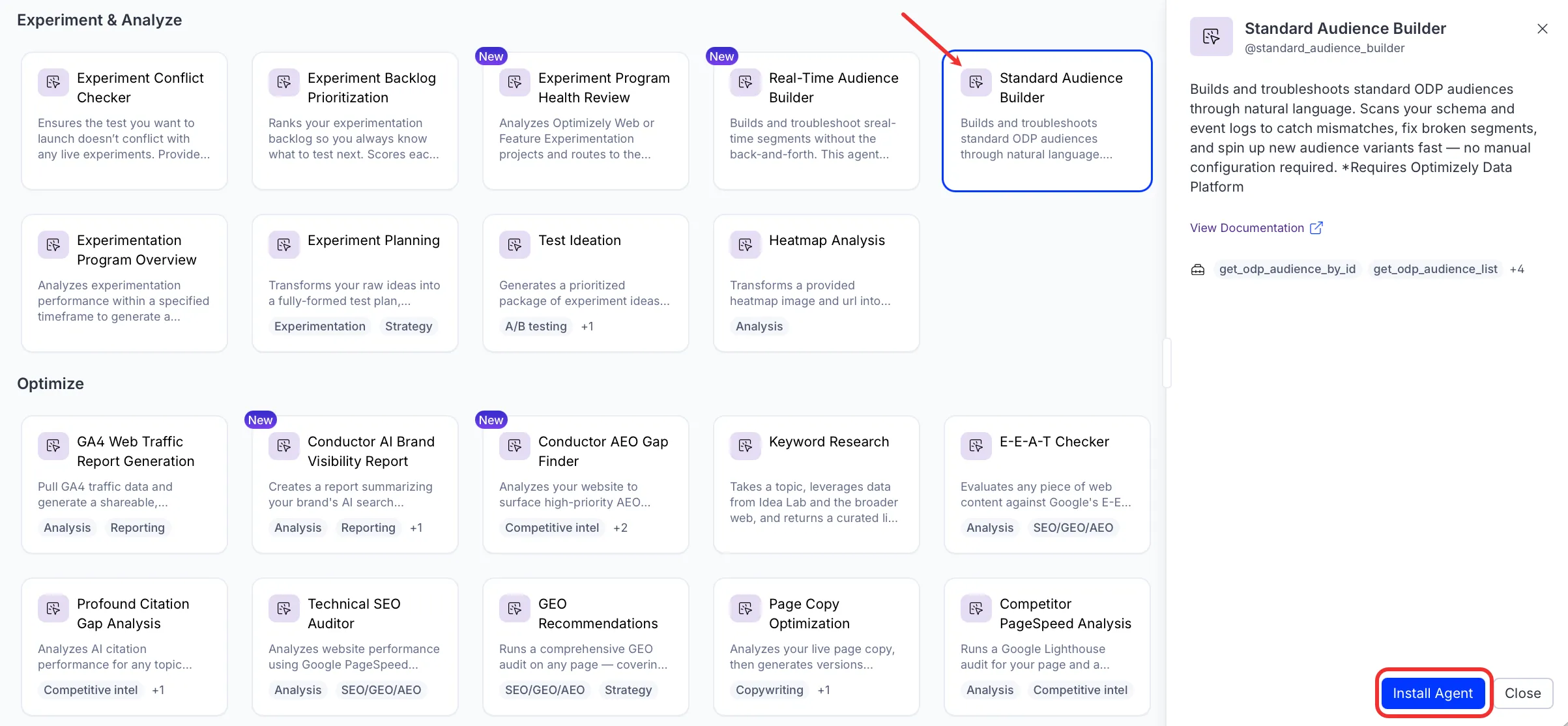1568x726 pixels.
Task: Click the Heatmap Analysis card icon
Action: 746,244
